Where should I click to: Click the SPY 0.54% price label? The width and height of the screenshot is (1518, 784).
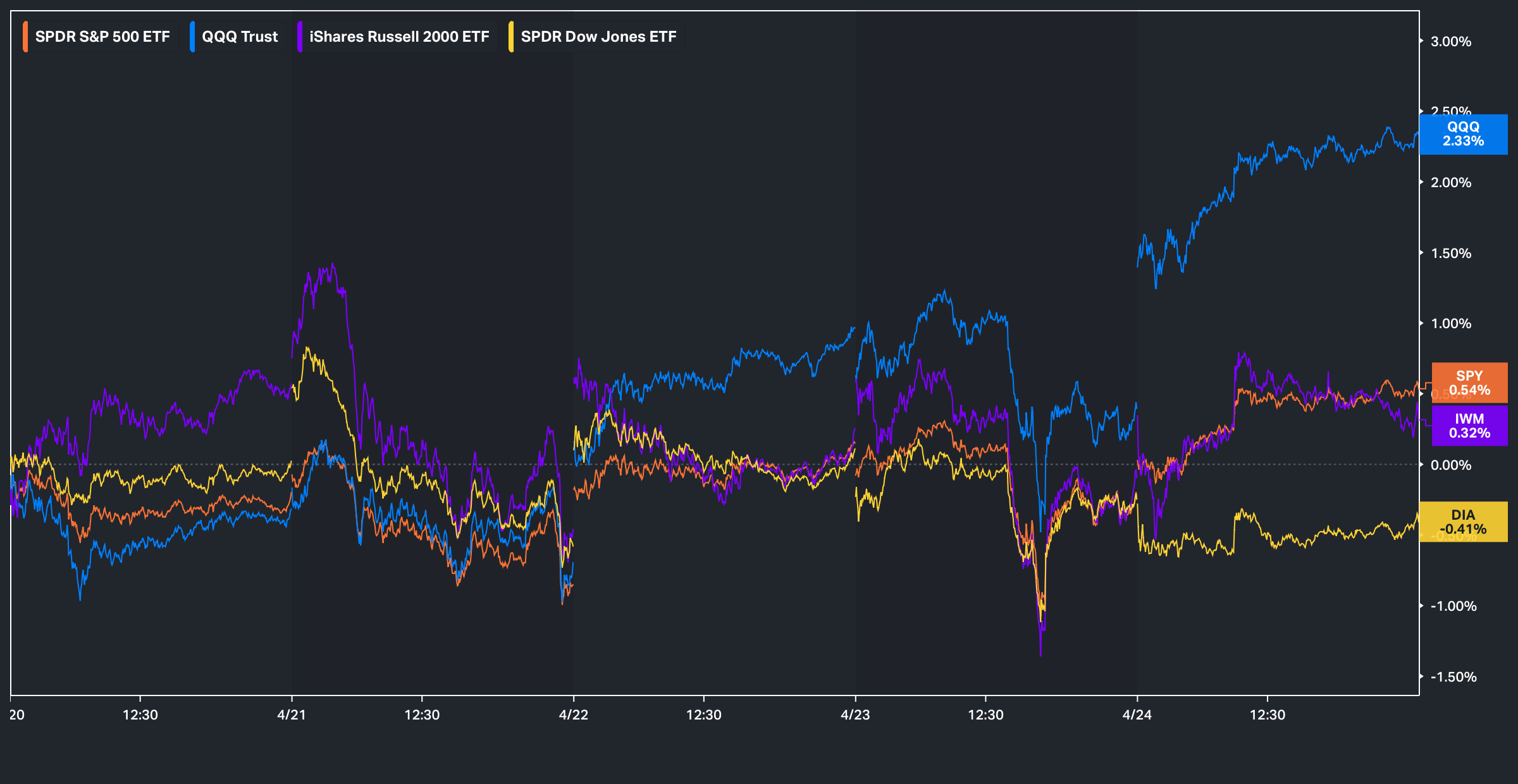click(x=1469, y=383)
